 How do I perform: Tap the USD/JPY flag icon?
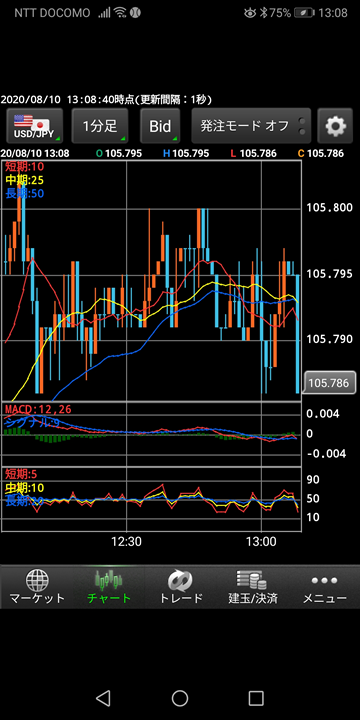coord(31,123)
